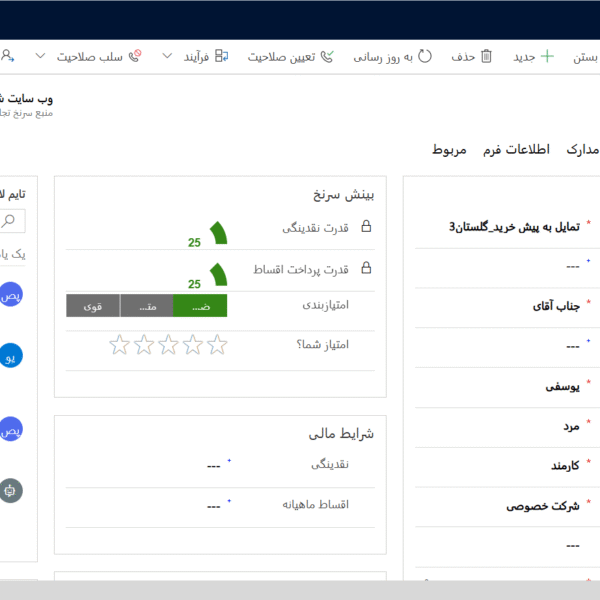The image size is (600, 600).
Task: Click the نقدینگی field value
Action: (x=213, y=465)
